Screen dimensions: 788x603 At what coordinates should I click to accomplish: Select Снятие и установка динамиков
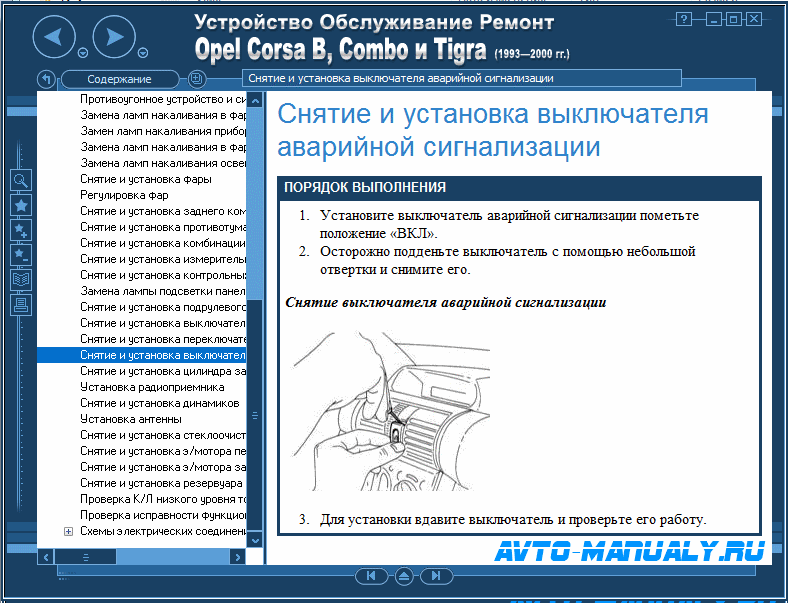[x=160, y=403]
